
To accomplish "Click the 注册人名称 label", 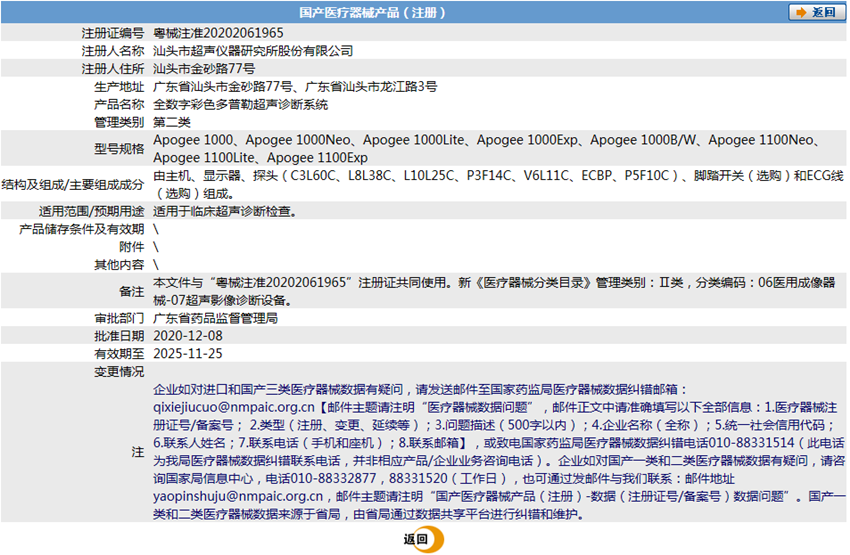I will click(113, 51).
